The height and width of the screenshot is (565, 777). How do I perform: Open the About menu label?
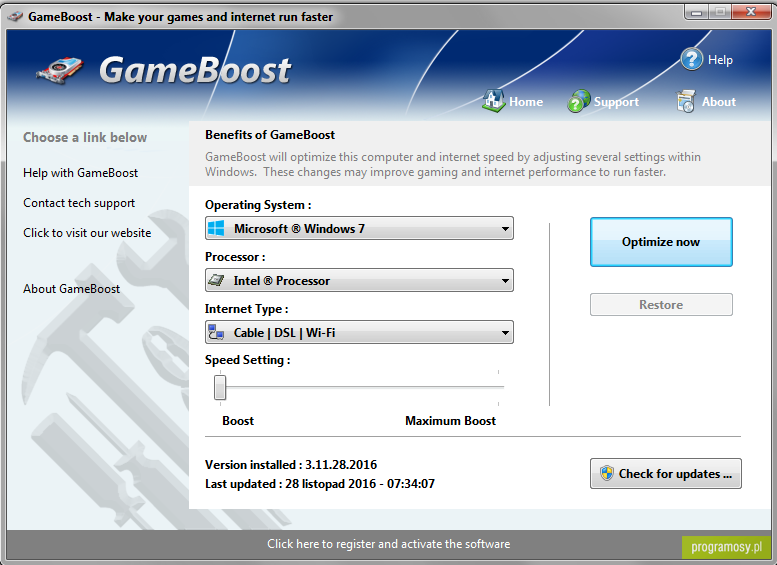719,102
